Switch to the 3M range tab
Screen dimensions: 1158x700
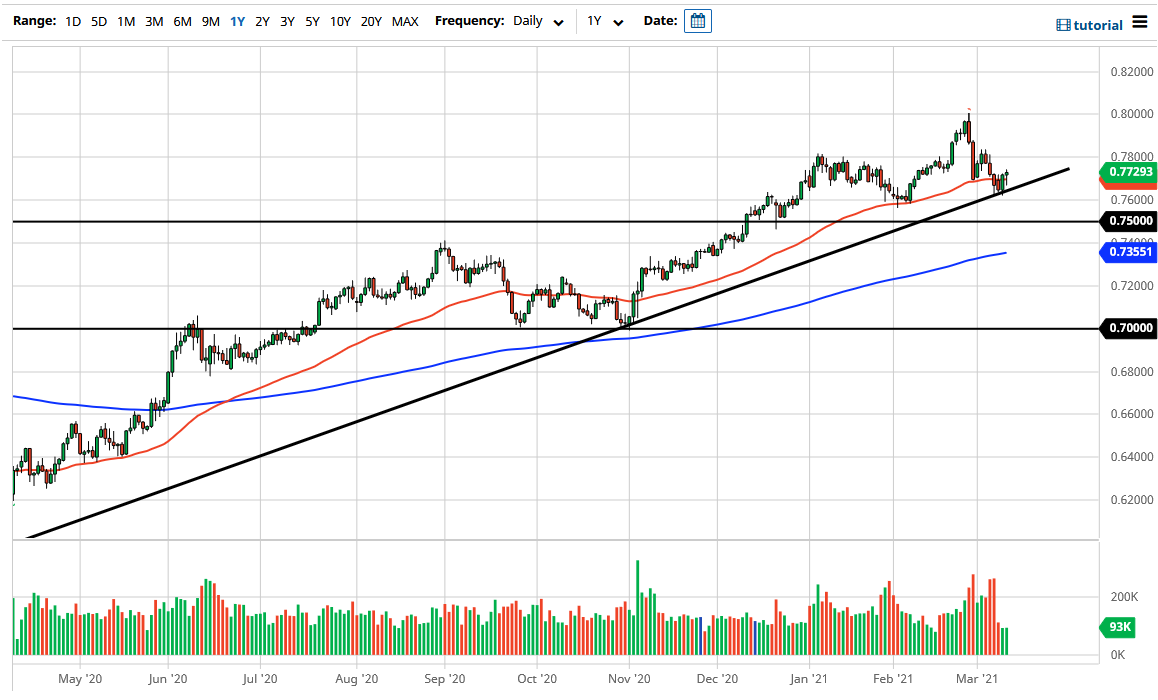coord(153,21)
